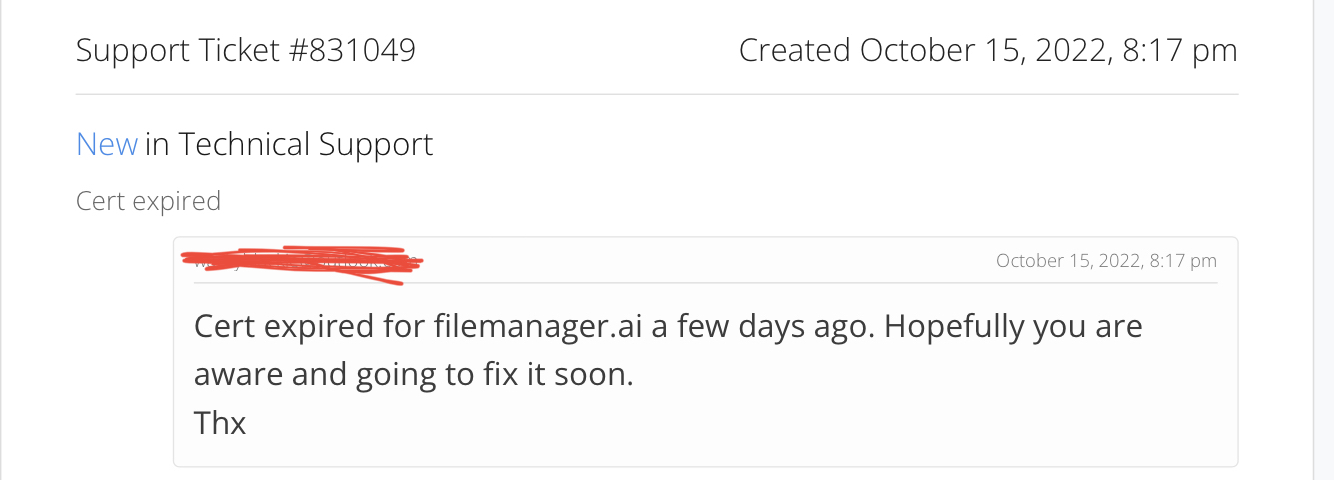This screenshot has width=1334, height=480.
Task: Click the vertical border at the right page edge
Action: pyautogui.click(x=1311, y=240)
